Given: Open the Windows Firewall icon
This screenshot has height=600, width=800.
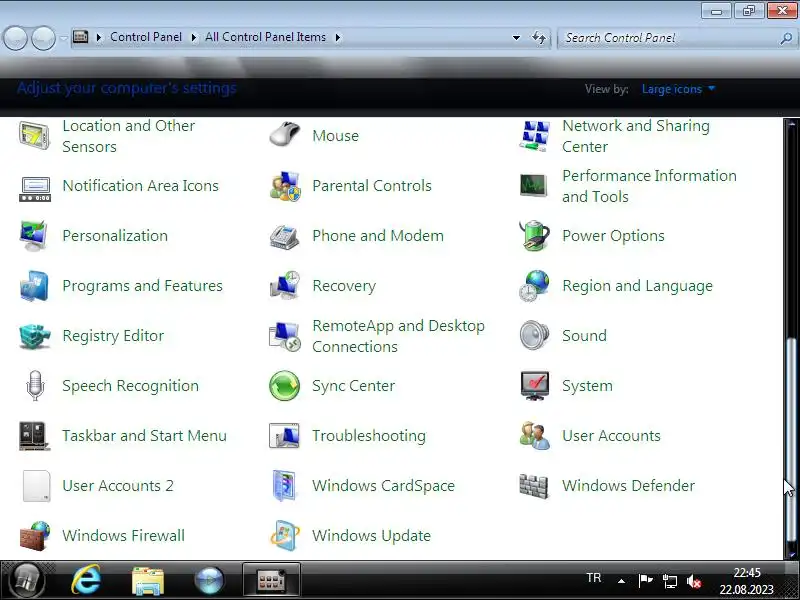Looking at the screenshot, I should tap(34, 536).
